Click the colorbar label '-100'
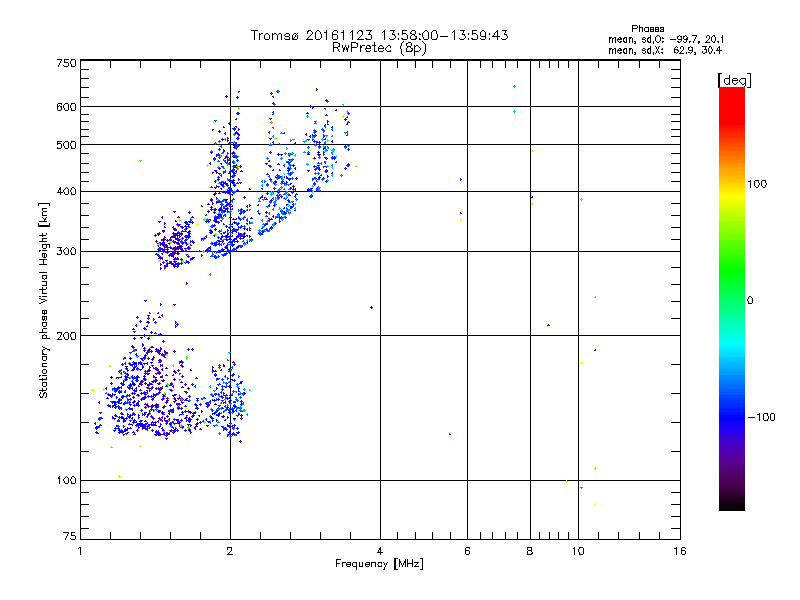 [x=762, y=417]
